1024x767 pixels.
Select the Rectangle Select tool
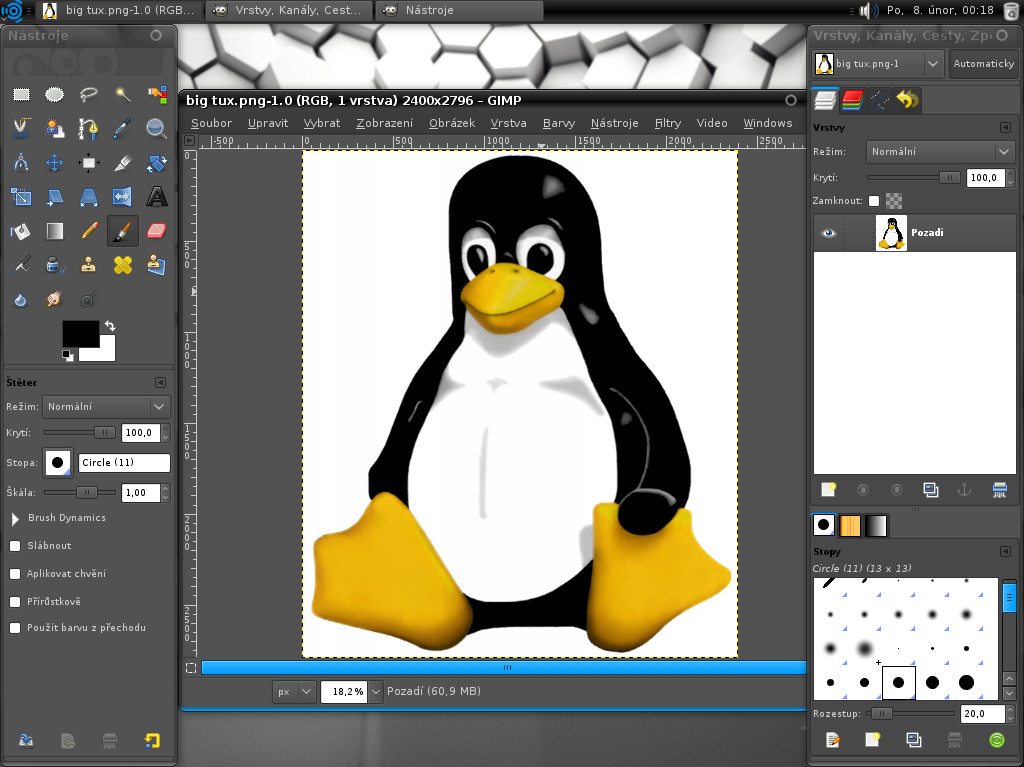click(x=21, y=95)
